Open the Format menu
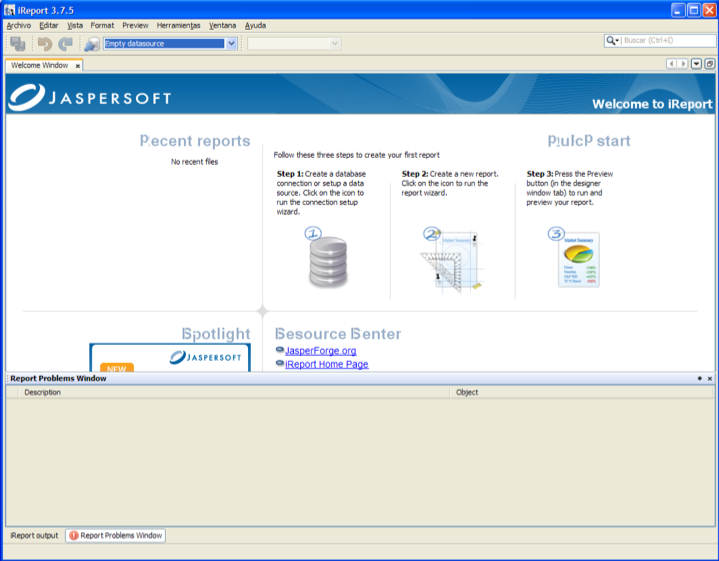 102,26
